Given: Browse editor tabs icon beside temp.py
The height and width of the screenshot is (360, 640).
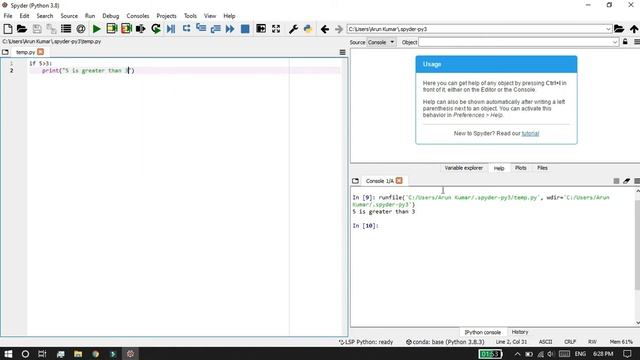Looking at the screenshot, I should [5, 52].
